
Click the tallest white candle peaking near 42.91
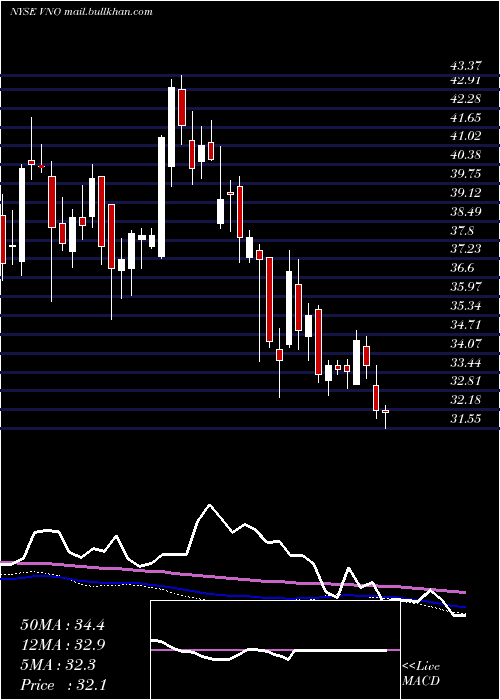[171, 127]
